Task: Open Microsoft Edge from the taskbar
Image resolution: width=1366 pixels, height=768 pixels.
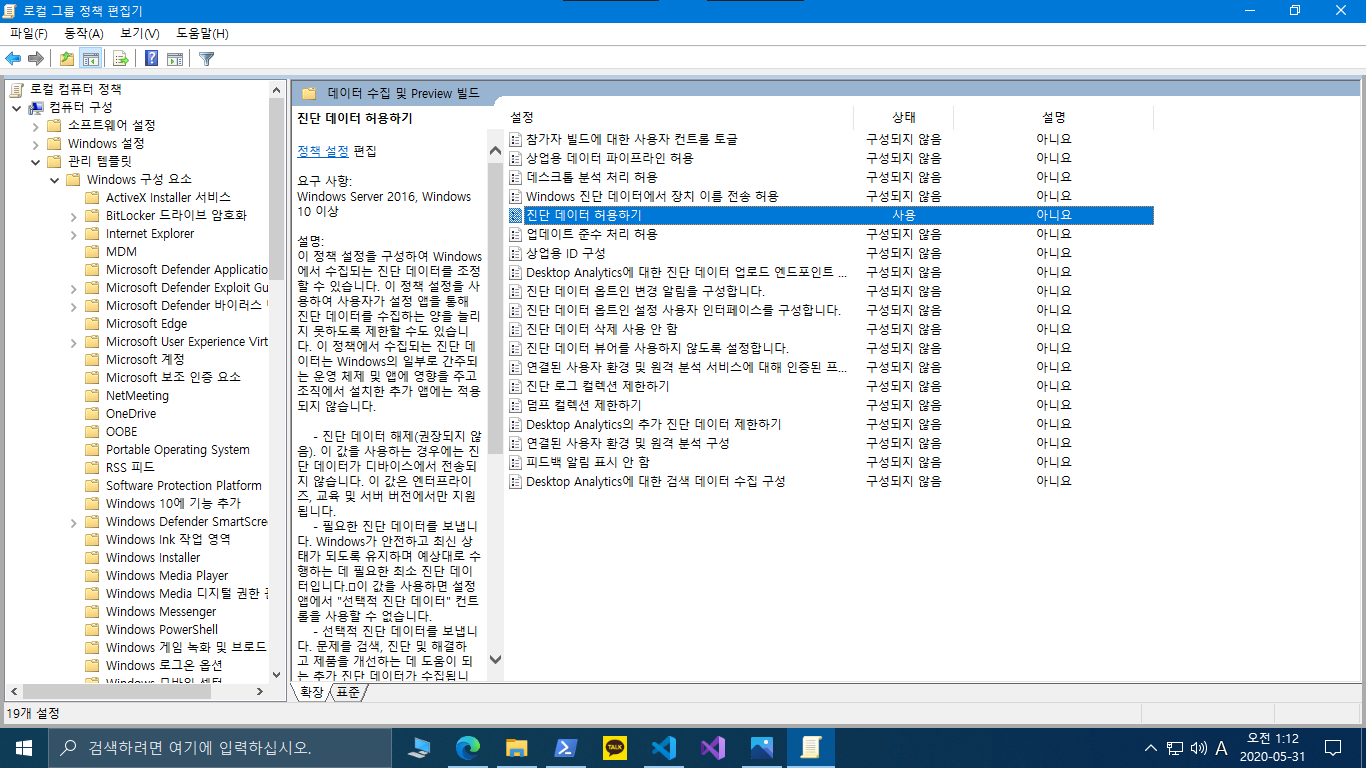Action: coord(468,747)
